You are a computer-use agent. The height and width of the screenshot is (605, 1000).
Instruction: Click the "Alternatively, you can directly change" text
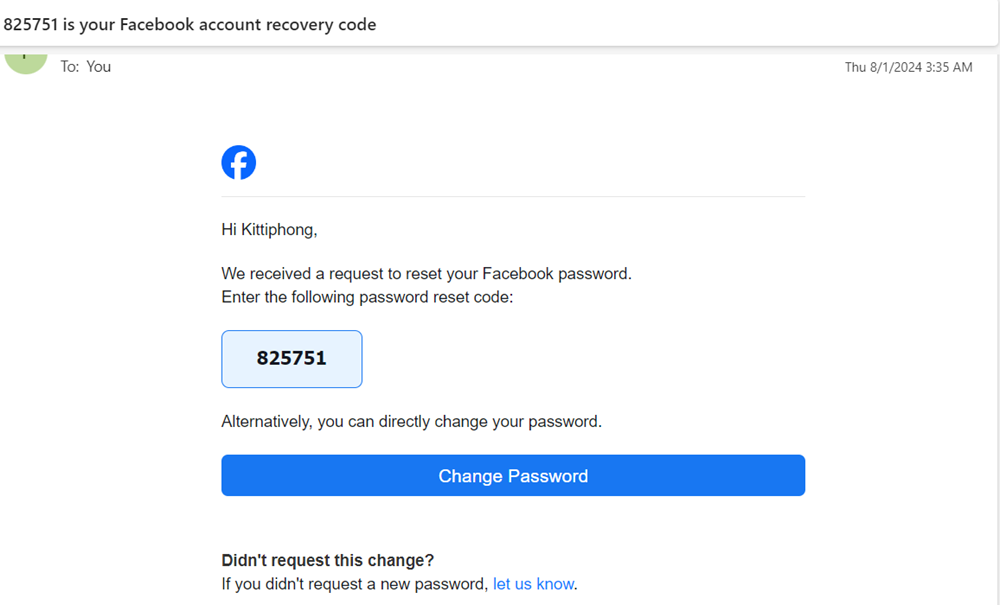(x=411, y=421)
